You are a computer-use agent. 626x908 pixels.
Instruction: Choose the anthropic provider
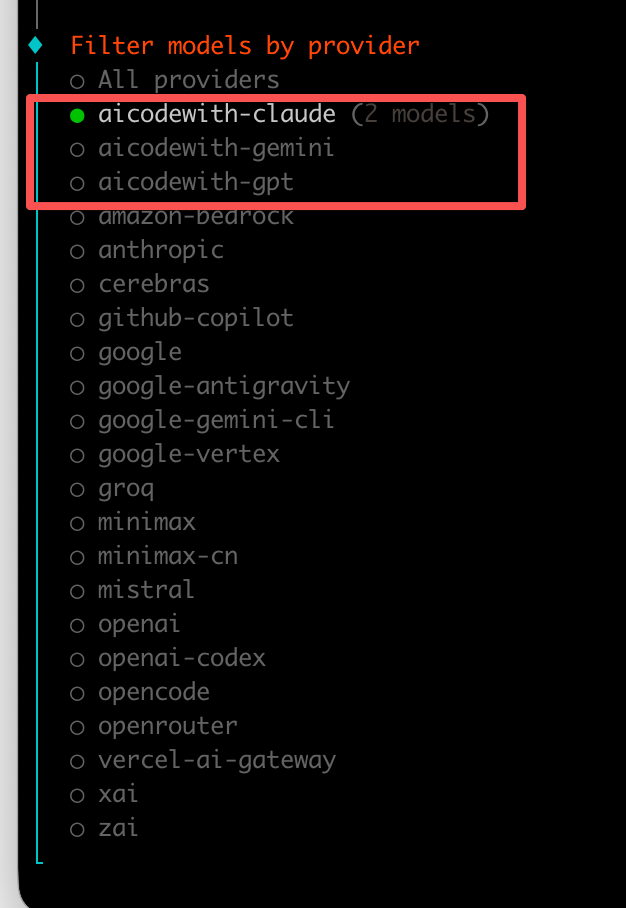(x=160, y=250)
